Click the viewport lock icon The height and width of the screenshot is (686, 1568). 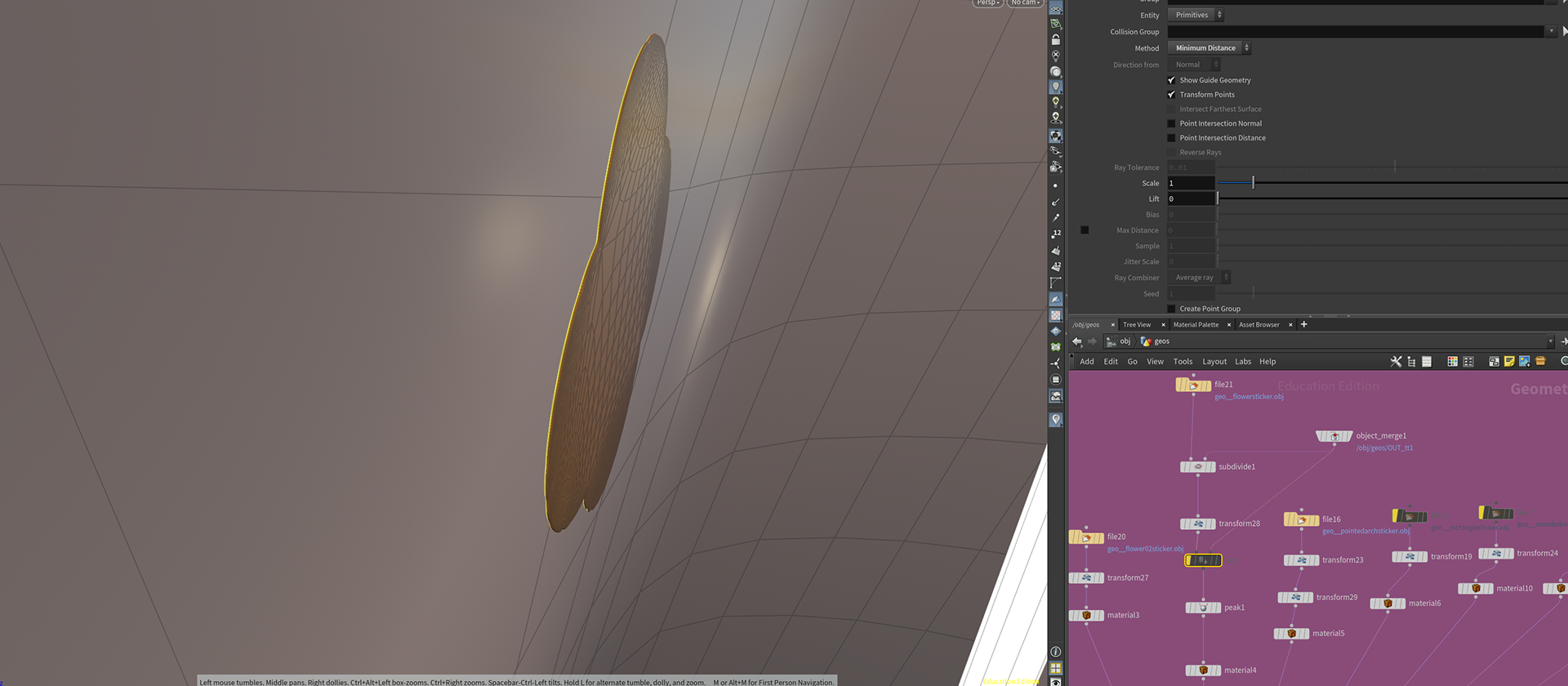pyautogui.click(x=1056, y=40)
